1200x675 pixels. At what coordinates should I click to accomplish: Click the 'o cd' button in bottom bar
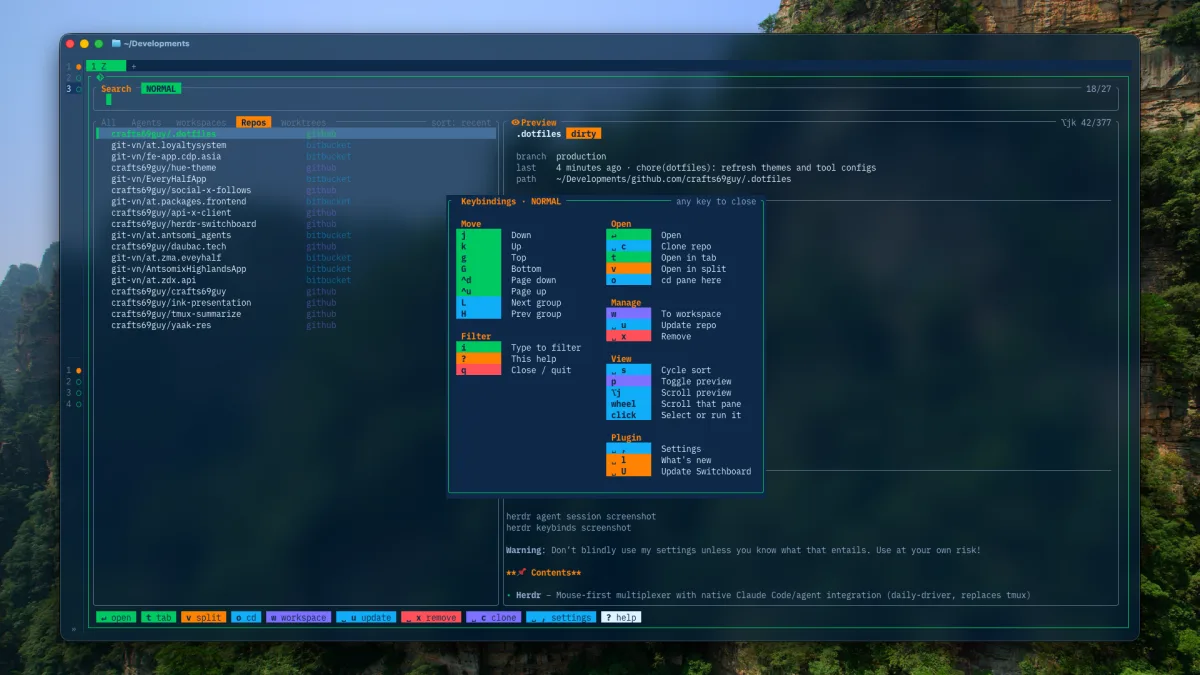coord(246,618)
